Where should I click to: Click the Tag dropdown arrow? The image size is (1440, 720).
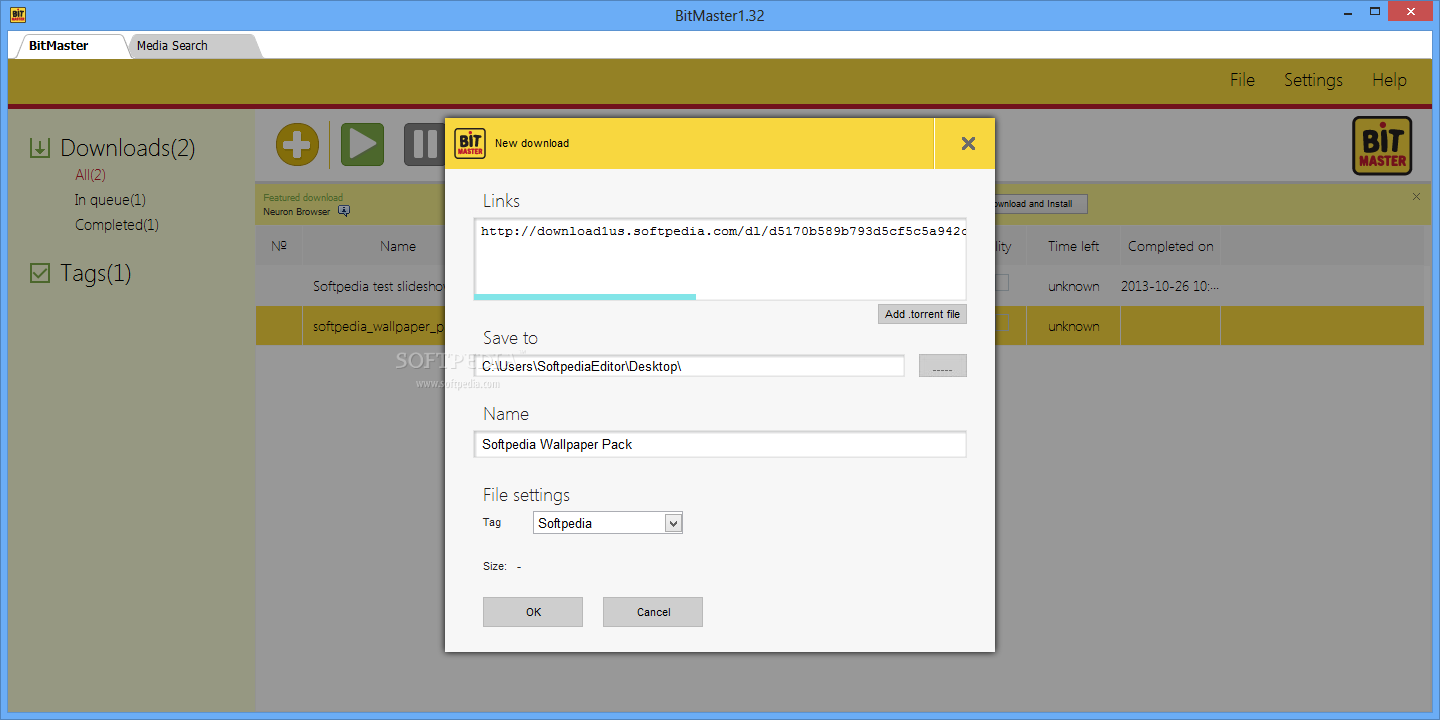(673, 523)
